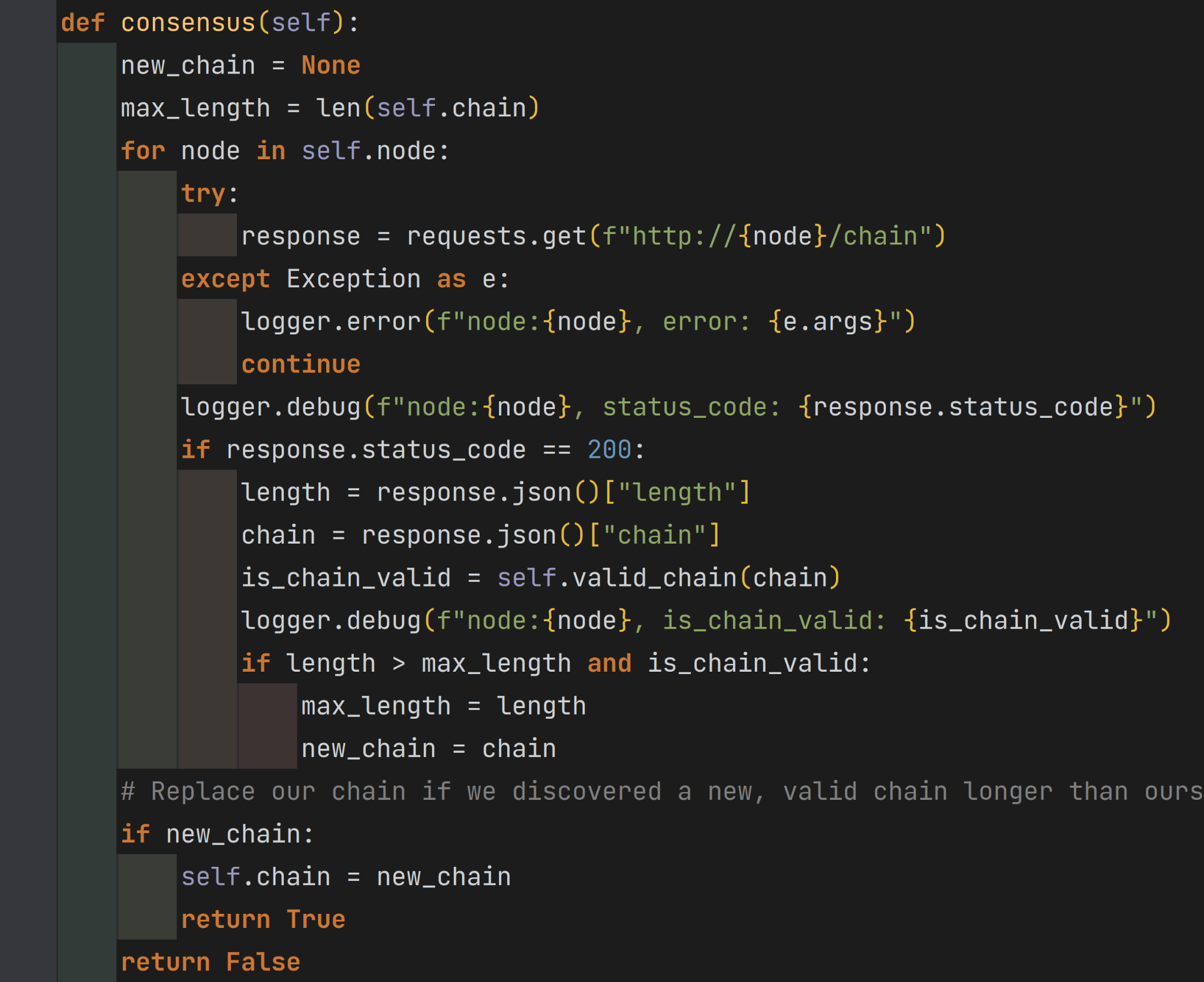Click 'return False' statement
This screenshot has width=1204, height=982.
(x=210, y=963)
